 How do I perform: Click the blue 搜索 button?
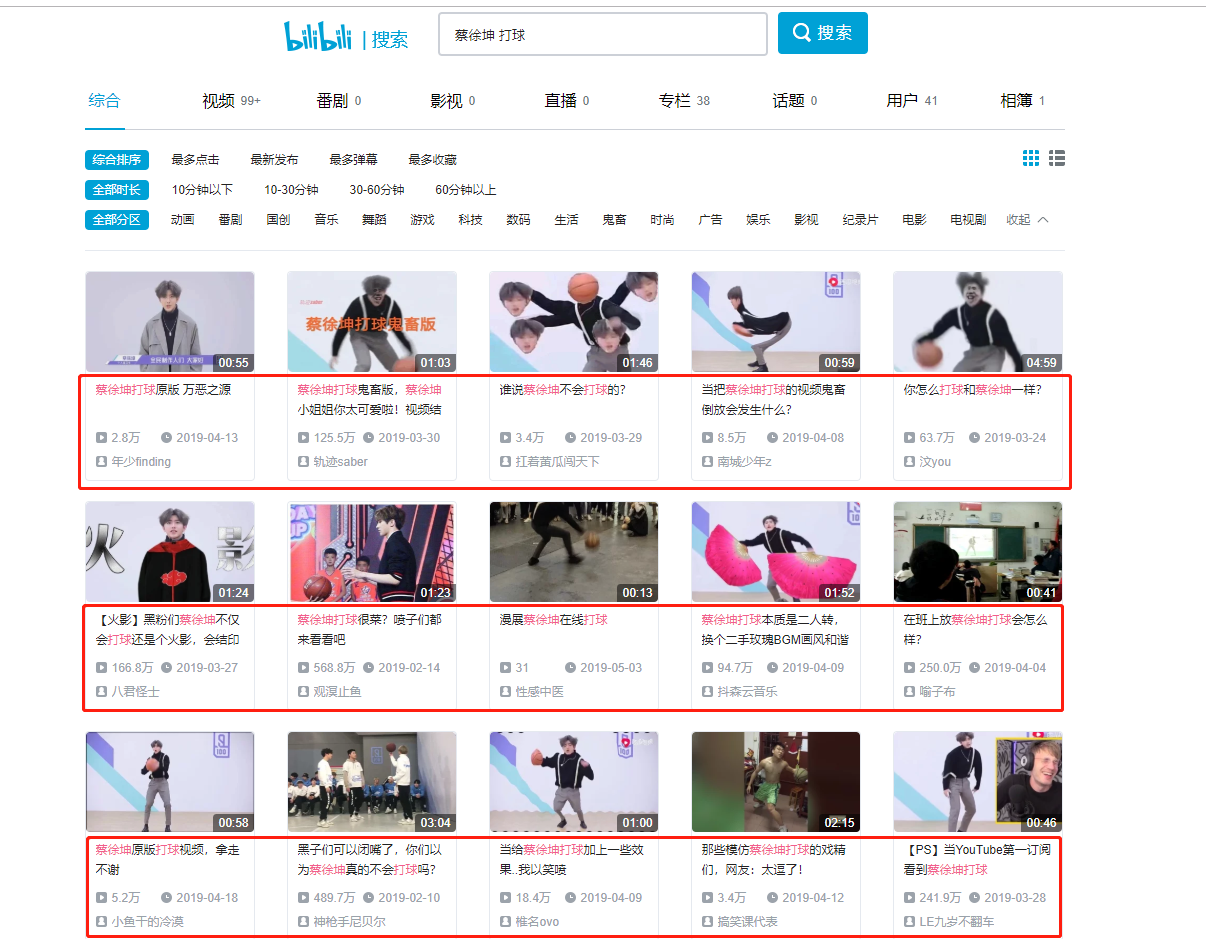(x=823, y=33)
